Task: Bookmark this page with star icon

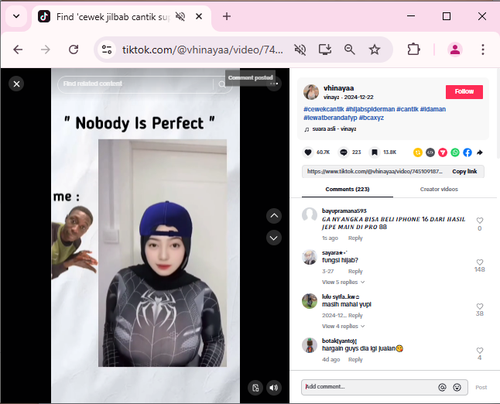Action: click(375, 50)
